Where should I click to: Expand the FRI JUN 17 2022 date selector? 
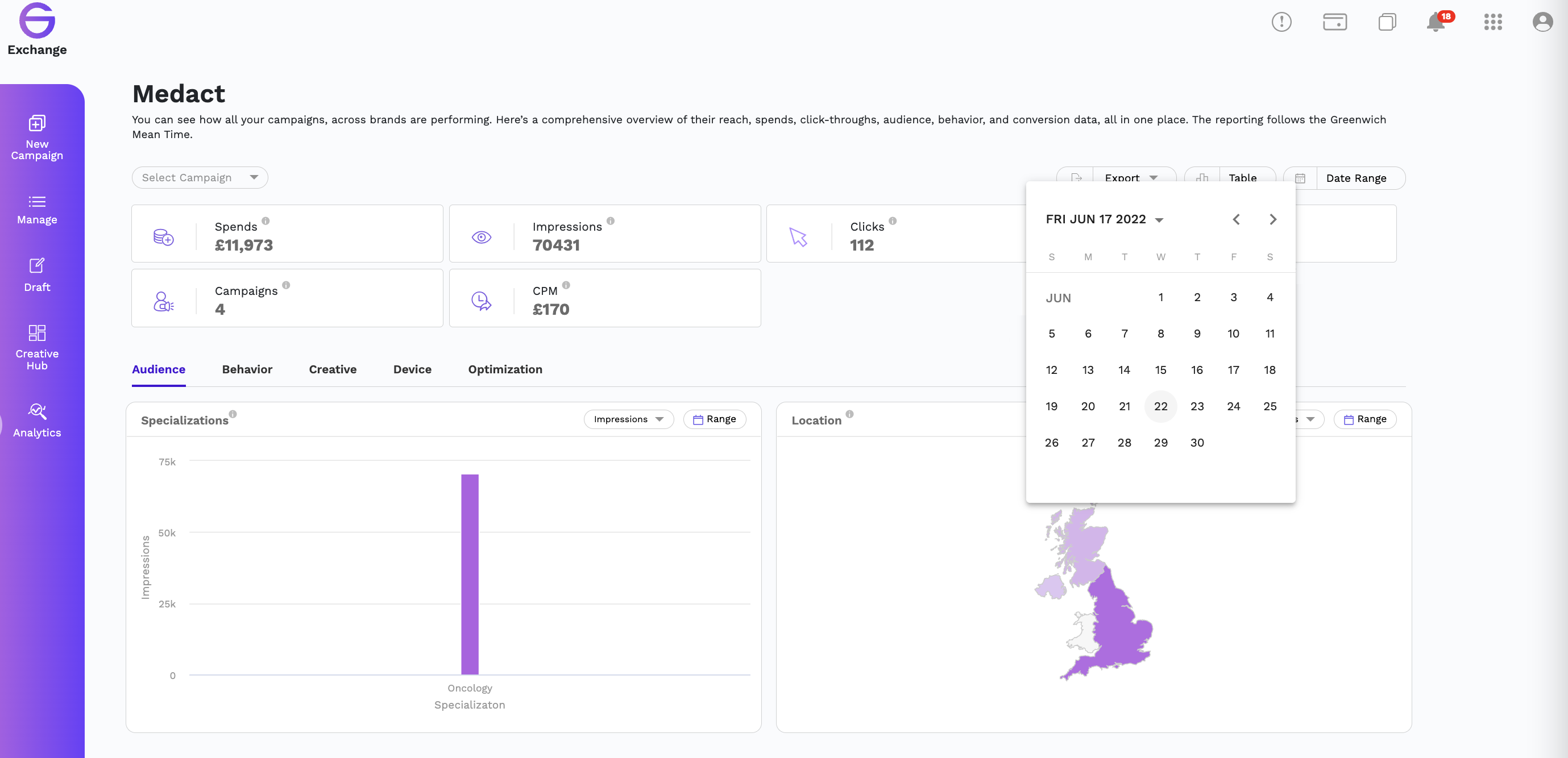pyautogui.click(x=1104, y=219)
